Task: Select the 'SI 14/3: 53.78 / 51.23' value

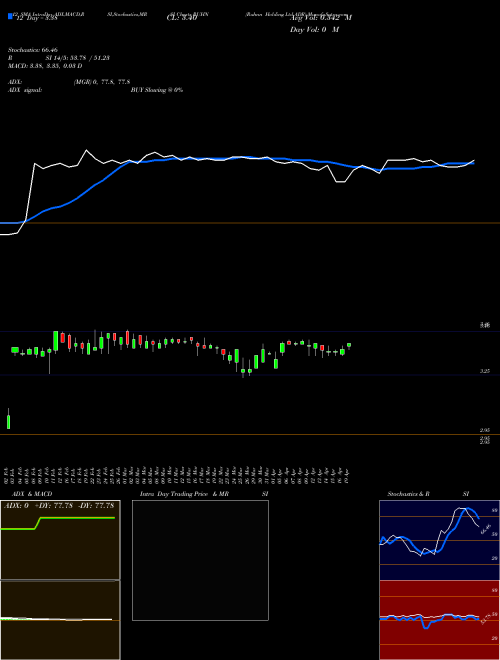Action: tap(77, 58)
